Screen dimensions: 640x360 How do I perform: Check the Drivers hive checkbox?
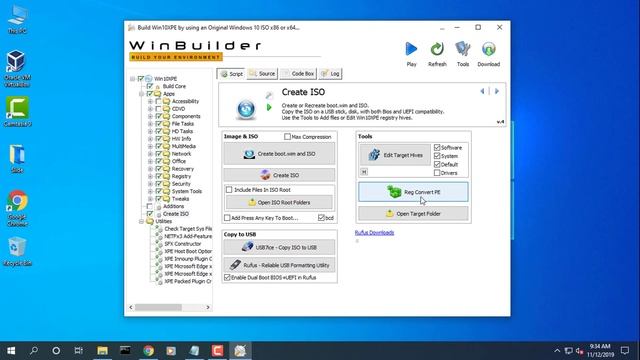coord(437,173)
